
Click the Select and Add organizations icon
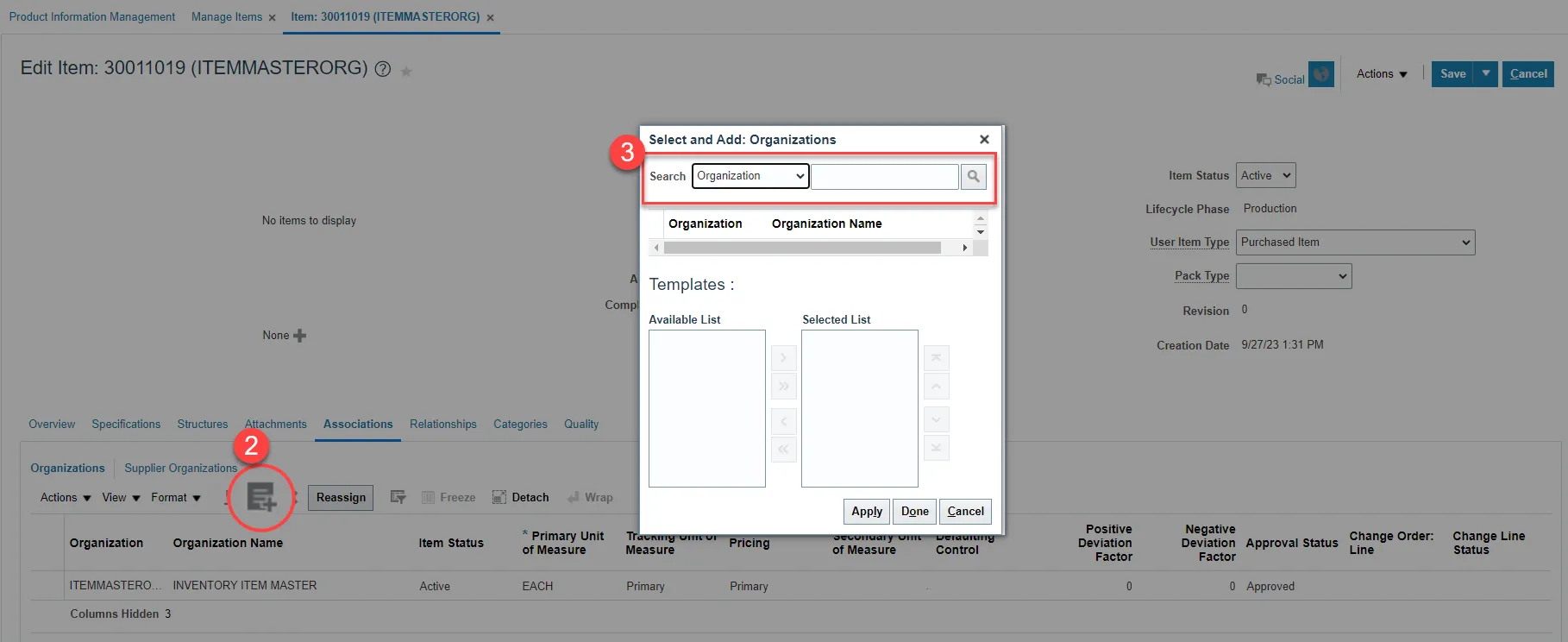click(261, 497)
